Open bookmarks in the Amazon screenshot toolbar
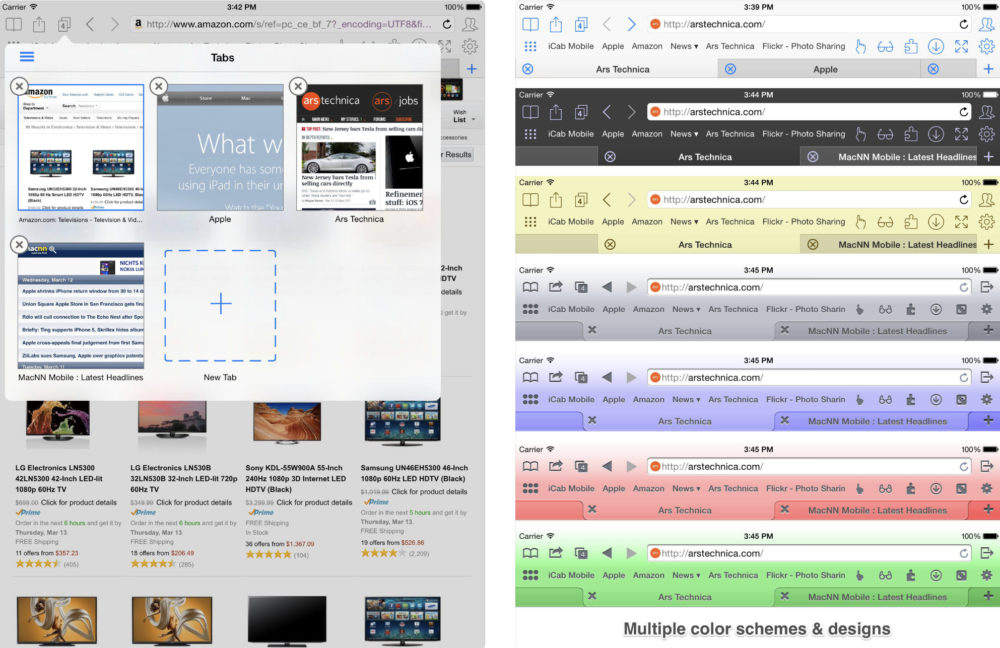This screenshot has height=648, width=1000. pyautogui.click(x=13, y=24)
